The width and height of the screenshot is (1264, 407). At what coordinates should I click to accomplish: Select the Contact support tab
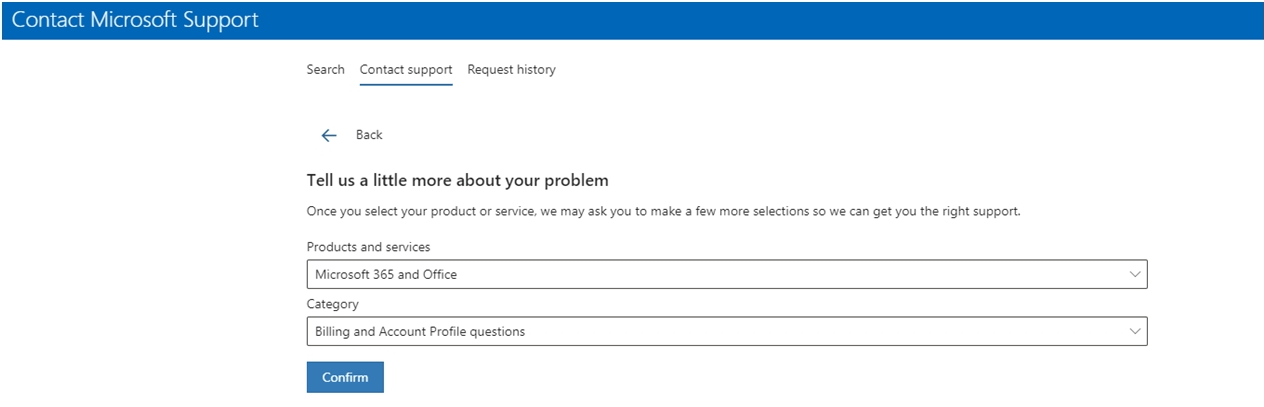point(406,70)
